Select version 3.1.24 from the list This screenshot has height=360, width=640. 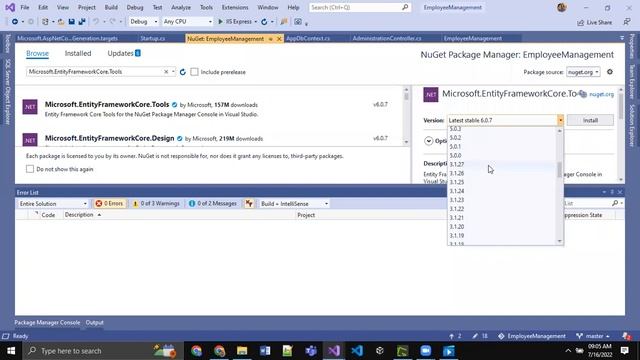tap(503, 191)
